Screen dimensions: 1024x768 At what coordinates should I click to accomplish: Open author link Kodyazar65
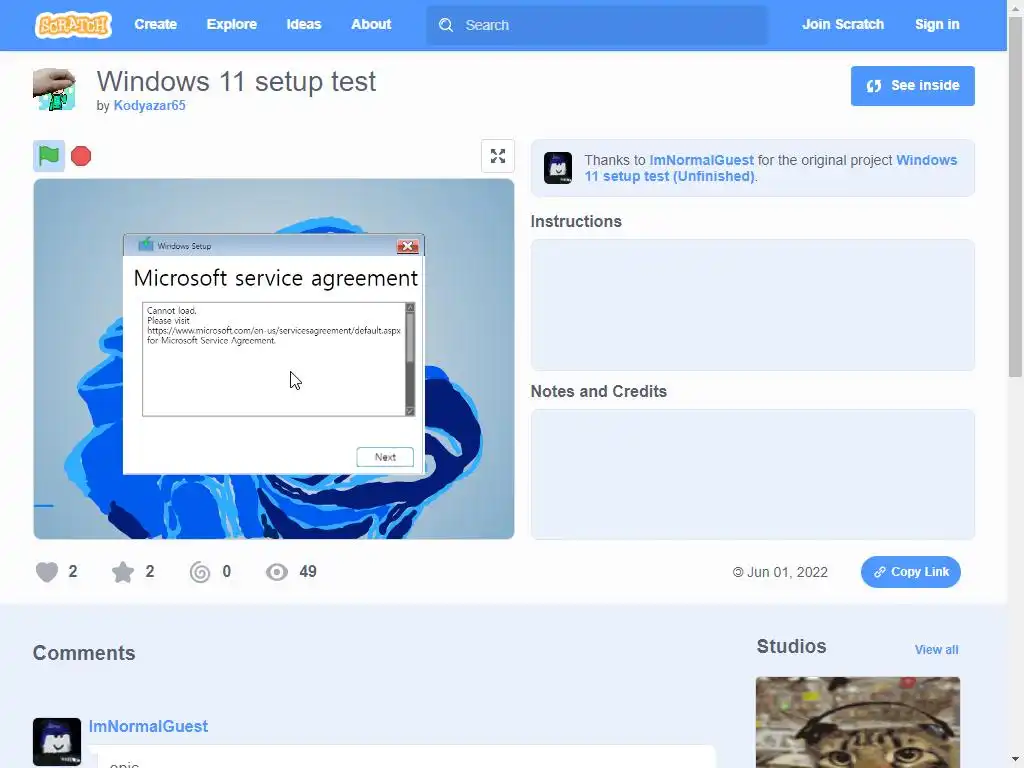[150, 105]
